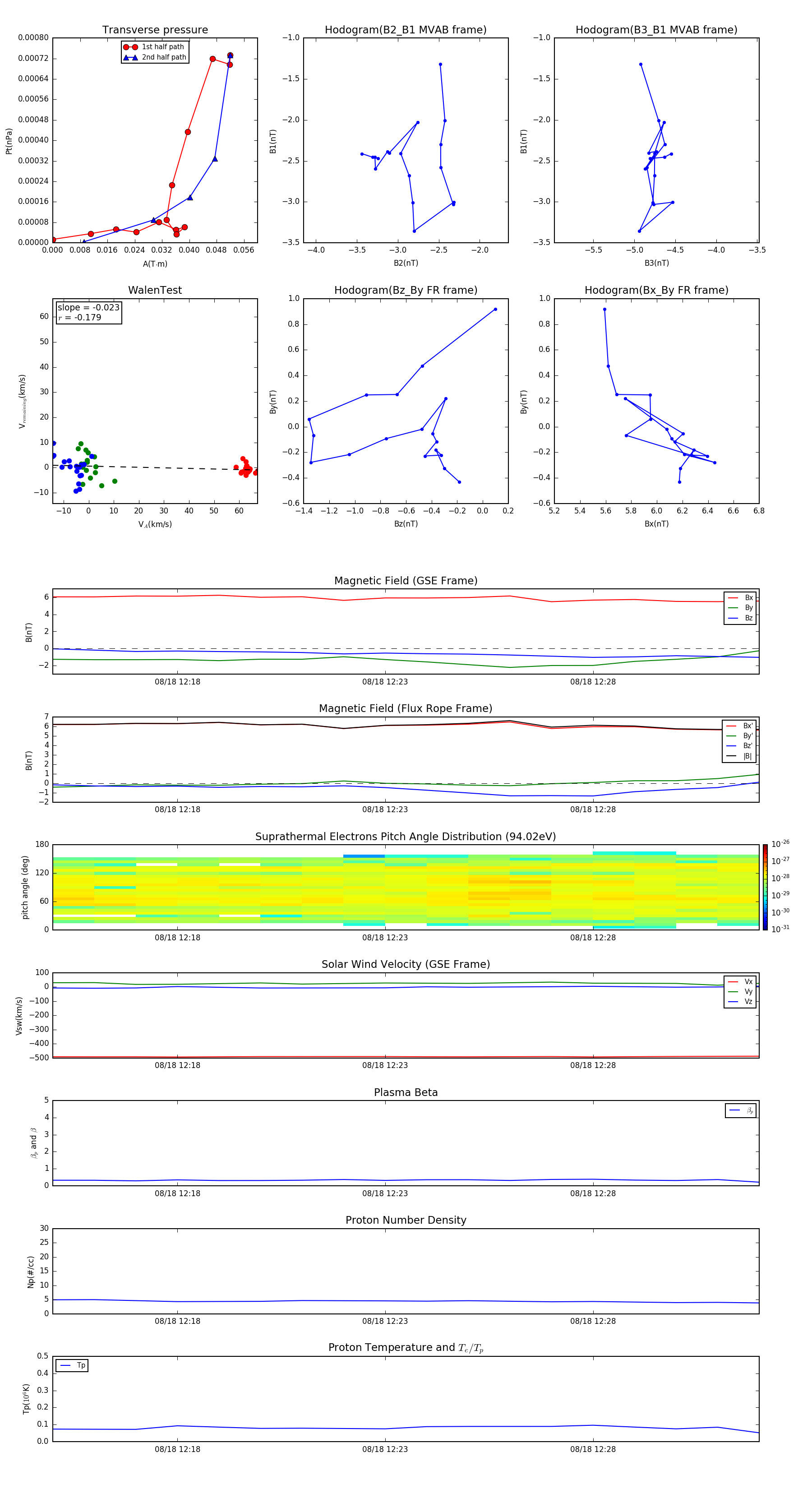Click the "Bx(nT)" x-axis label
This screenshot has width=812, height=1489.
pos(656,524)
